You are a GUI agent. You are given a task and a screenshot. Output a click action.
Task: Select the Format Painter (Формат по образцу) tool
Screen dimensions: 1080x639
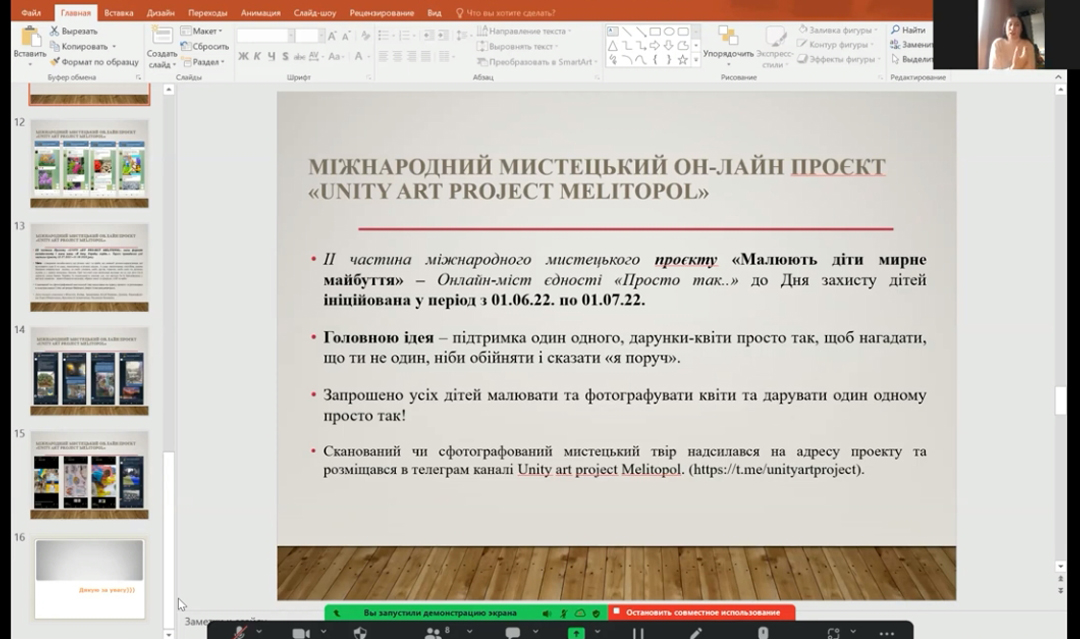tap(54, 61)
